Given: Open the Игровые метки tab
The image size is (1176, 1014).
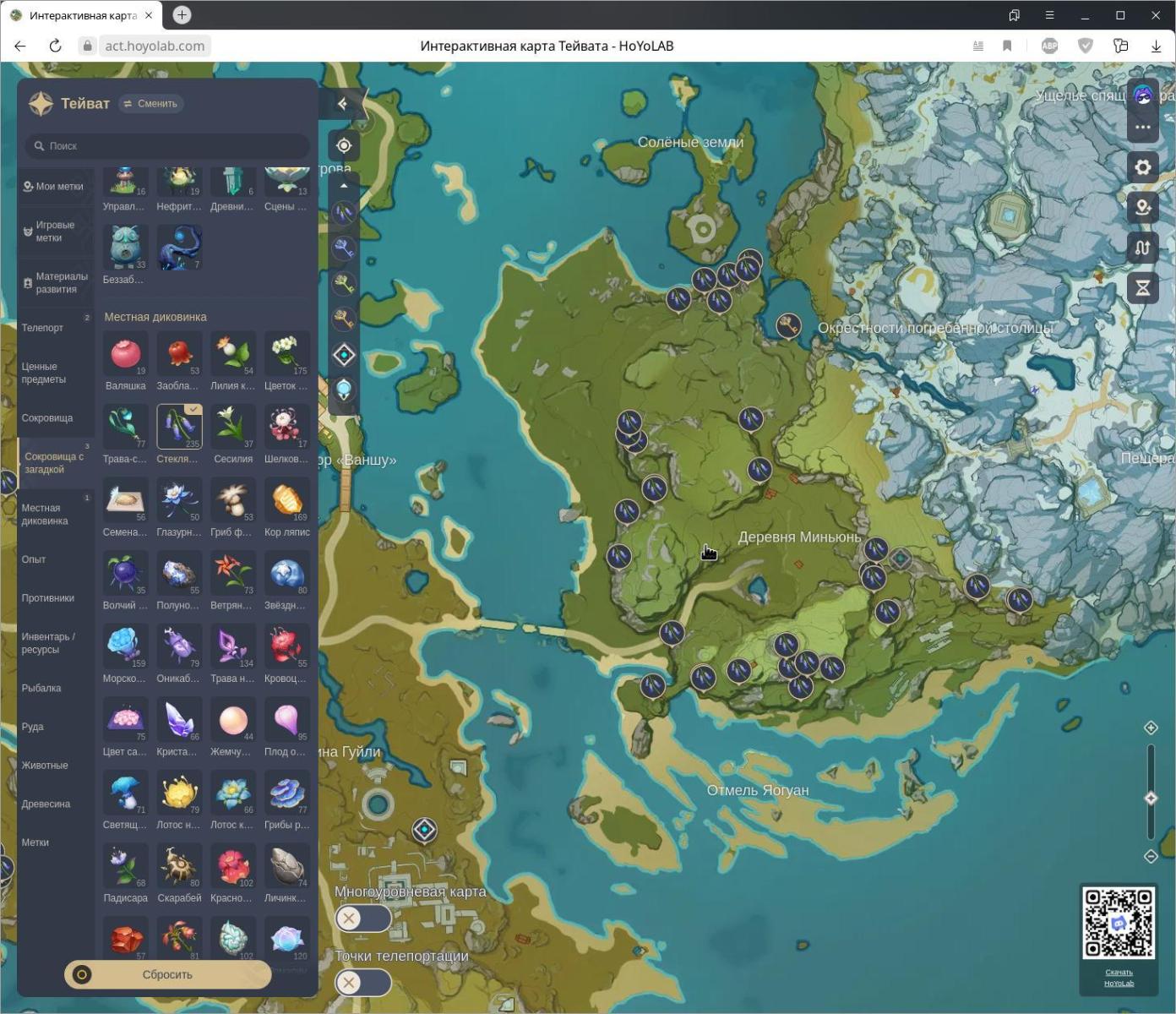Looking at the screenshot, I should coord(54,232).
